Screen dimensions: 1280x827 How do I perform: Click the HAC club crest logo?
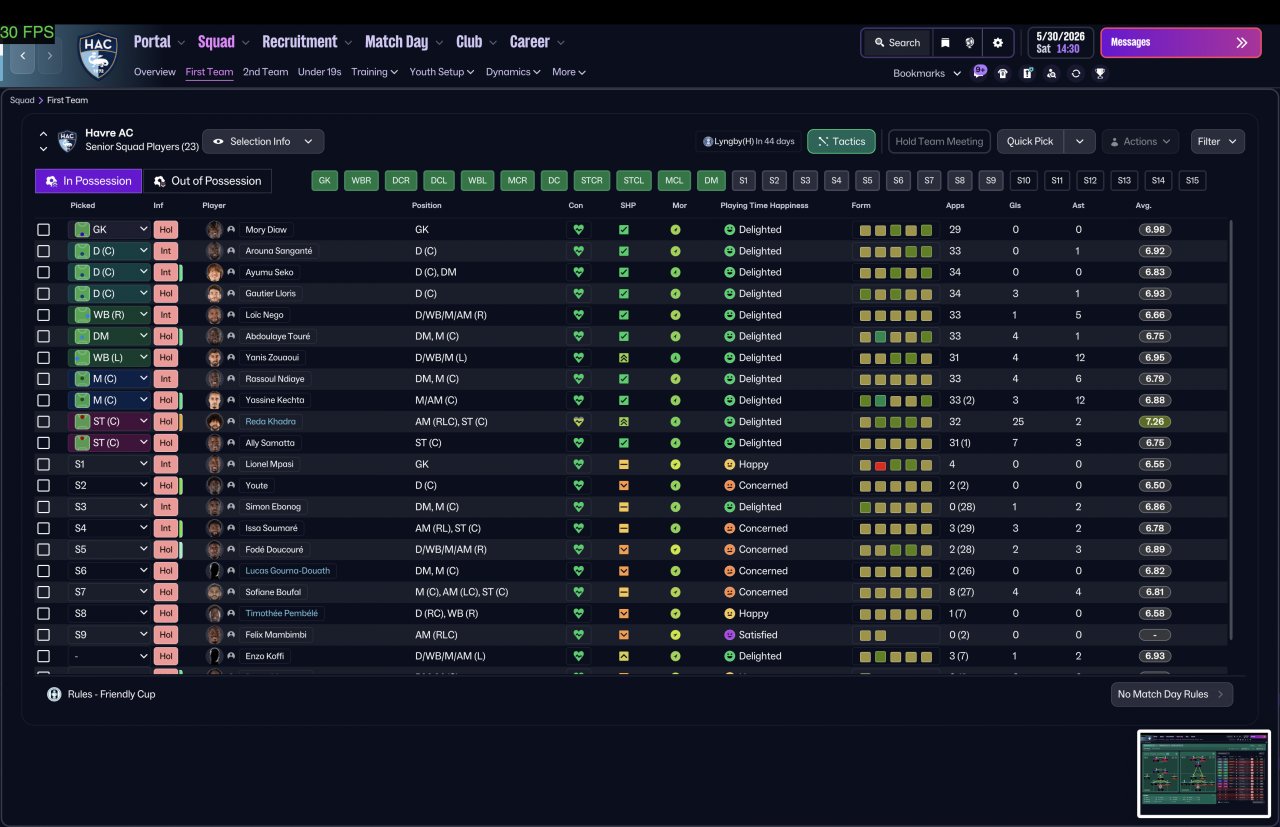[98, 55]
